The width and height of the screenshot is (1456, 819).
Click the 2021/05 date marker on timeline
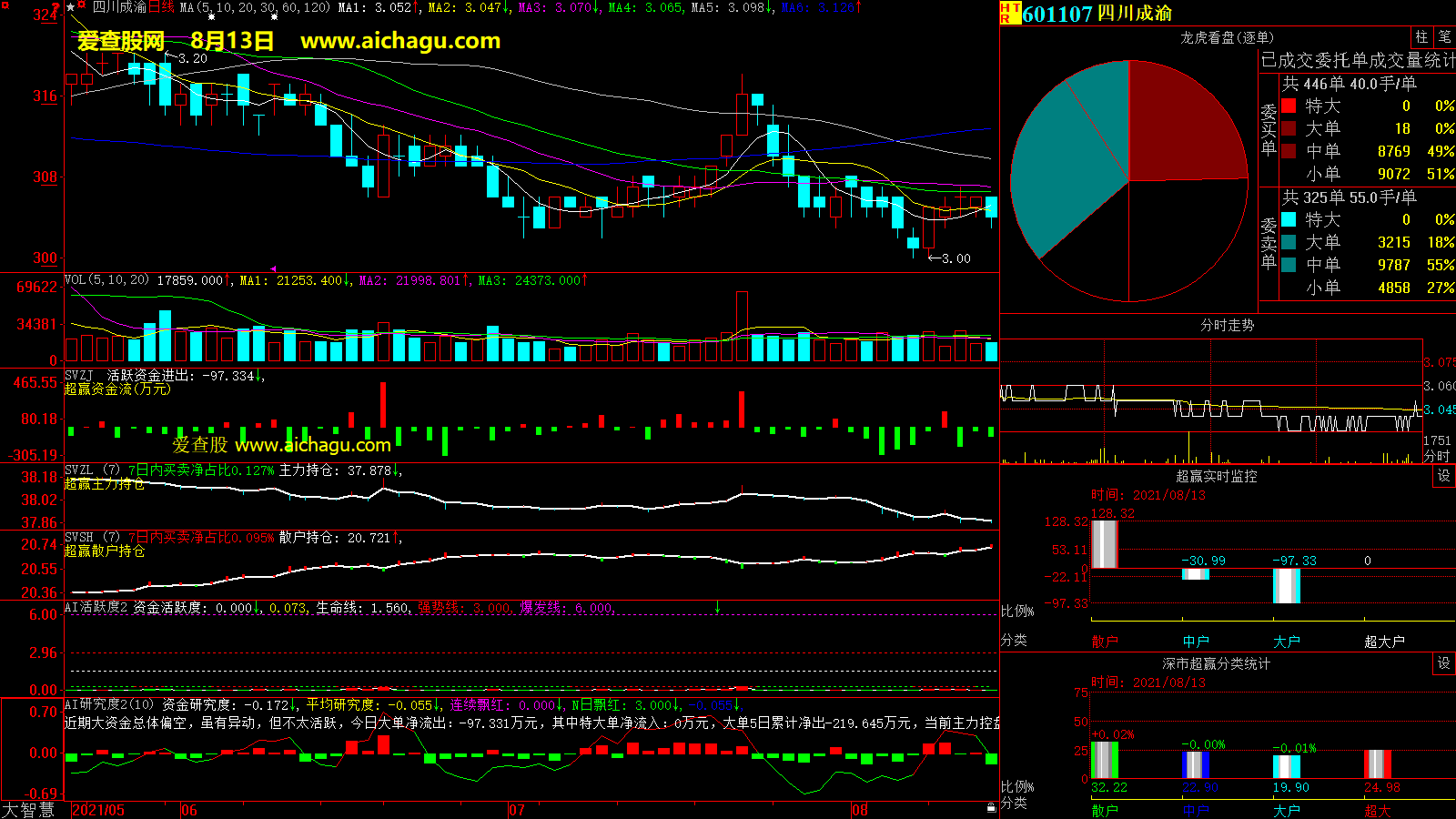coord(98,810)
